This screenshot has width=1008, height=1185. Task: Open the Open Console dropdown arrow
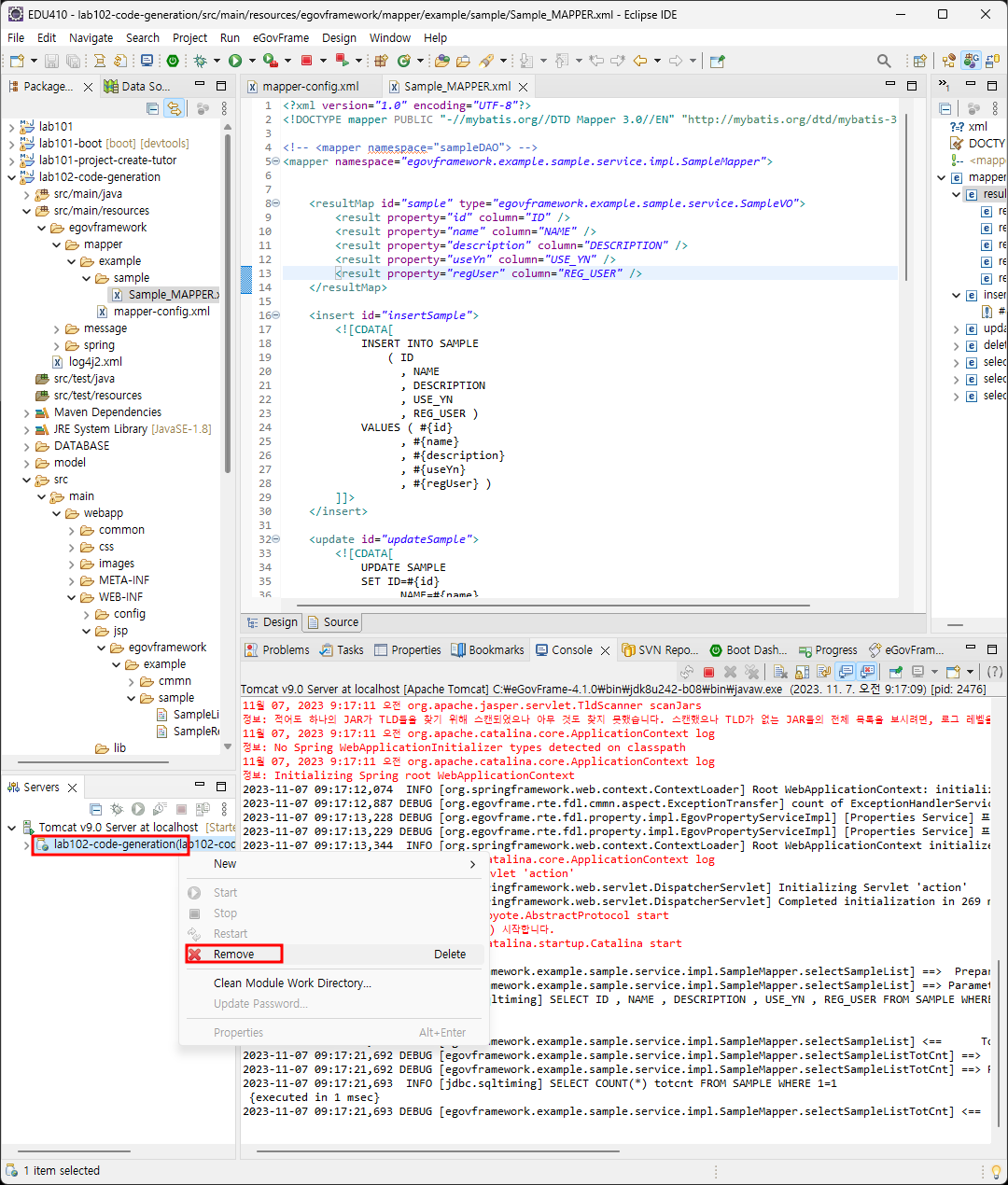click(x=970, y=672)
